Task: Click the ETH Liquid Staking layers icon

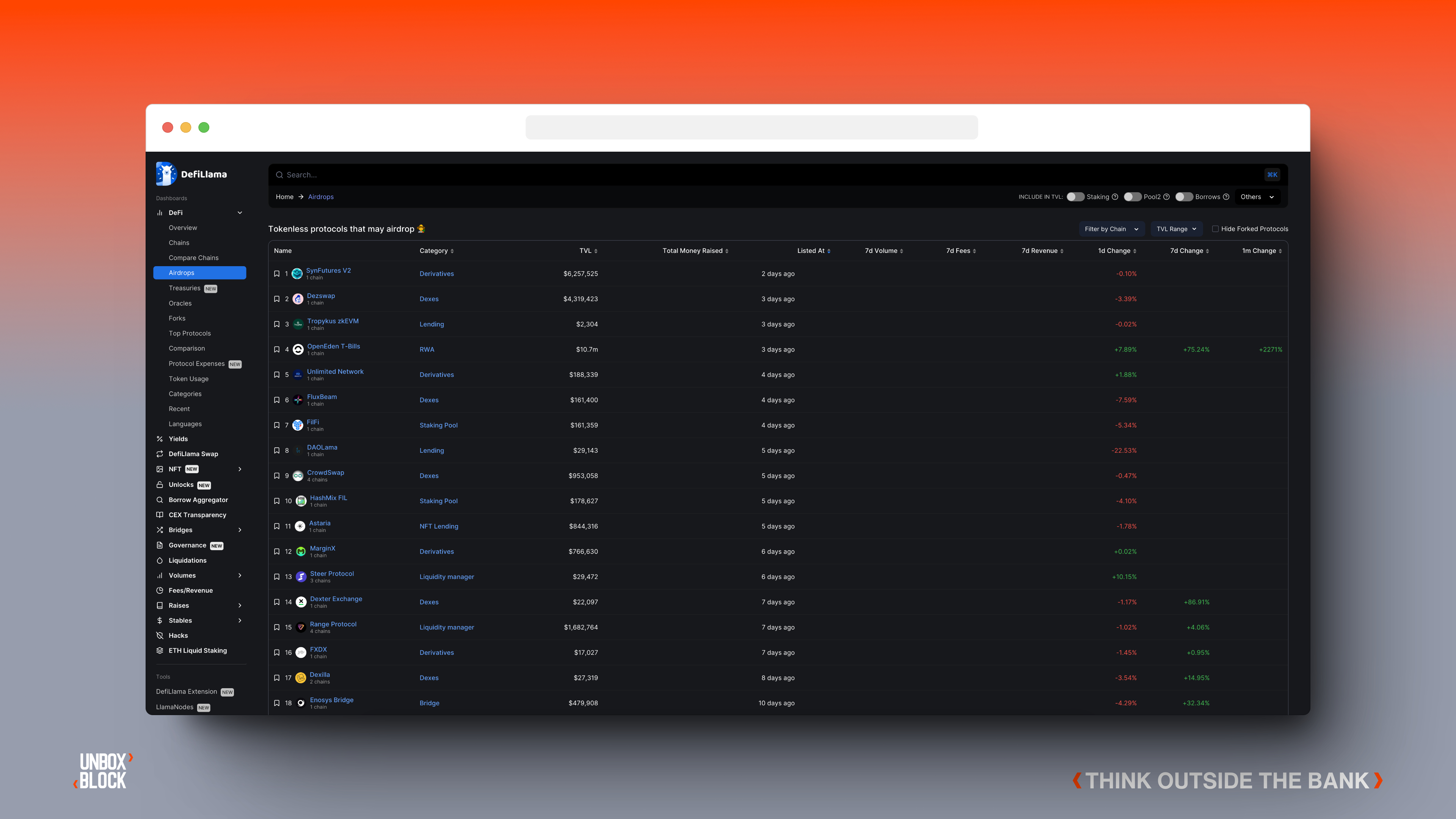Action: [160, 651]
